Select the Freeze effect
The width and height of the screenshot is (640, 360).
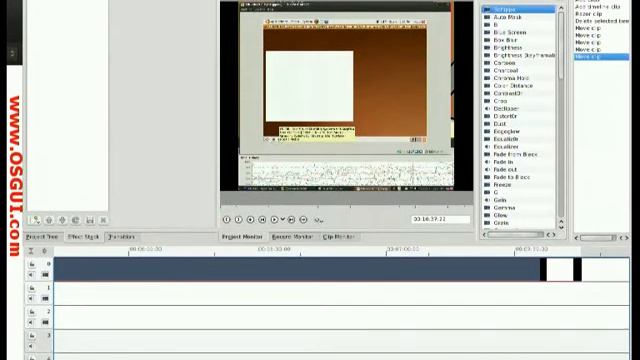point(502,185)
